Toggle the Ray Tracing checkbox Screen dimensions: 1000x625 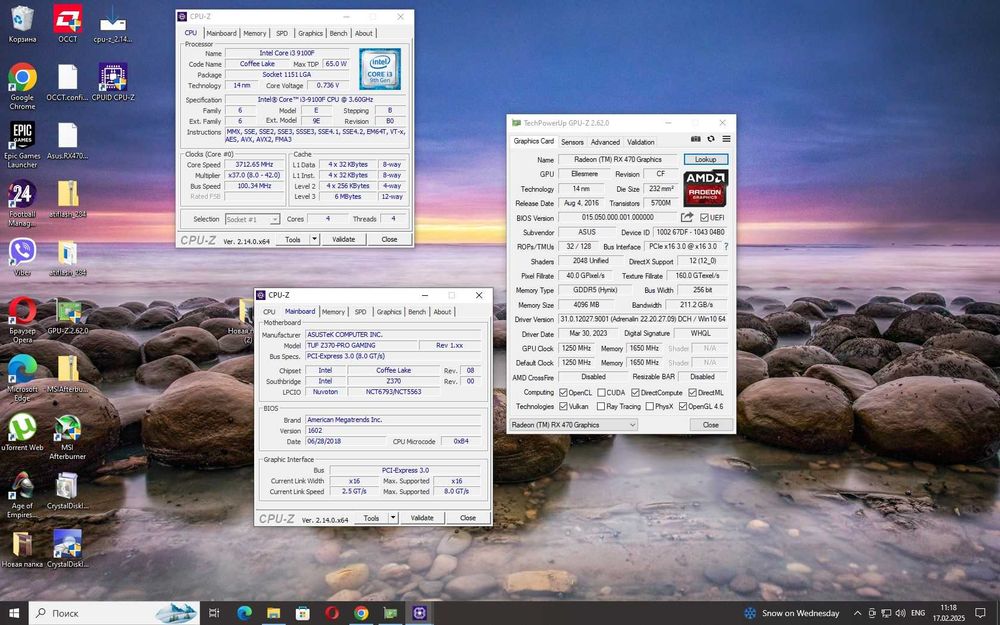(600, 406)
